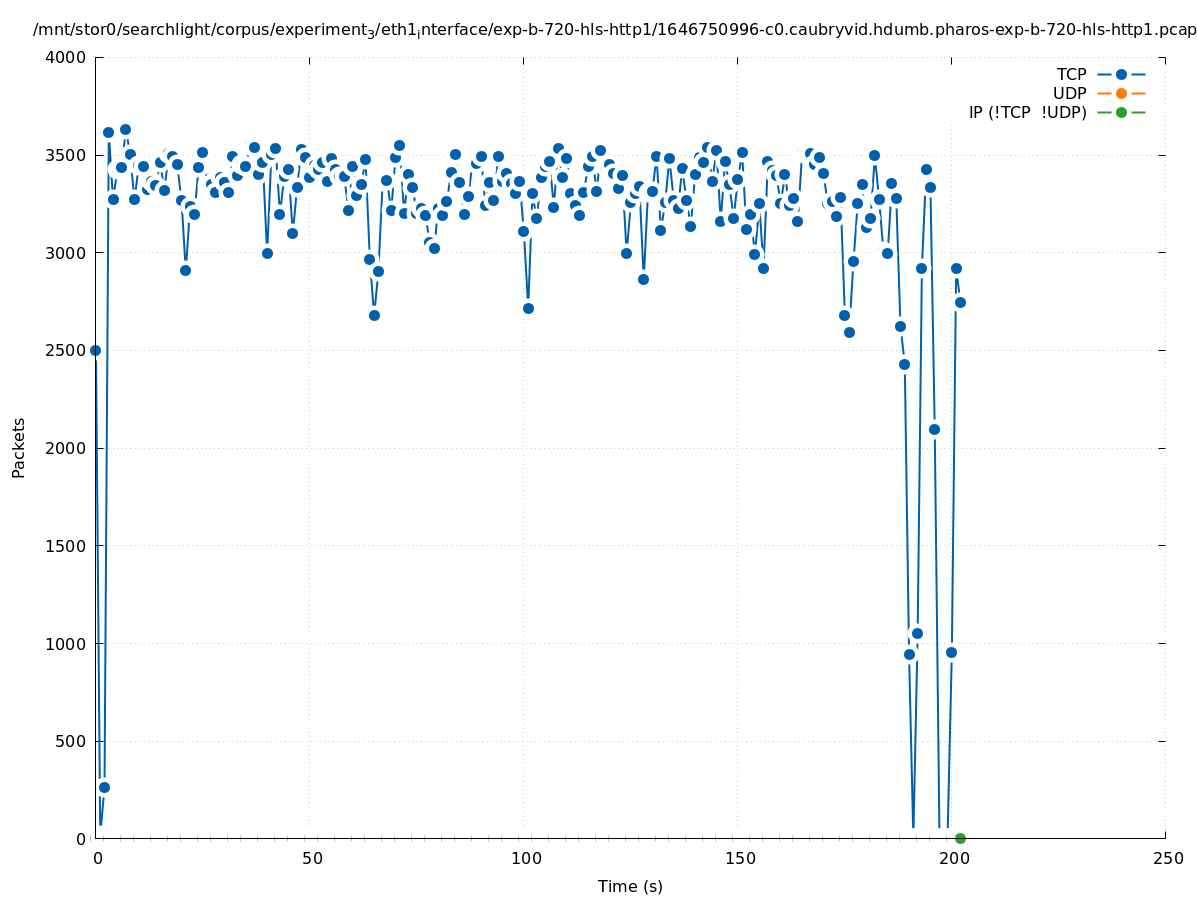Click the 150 tick on the time axis
The width and height of the screenshot is (1197, 900).
pyautogui.click(x=738, y=858)
